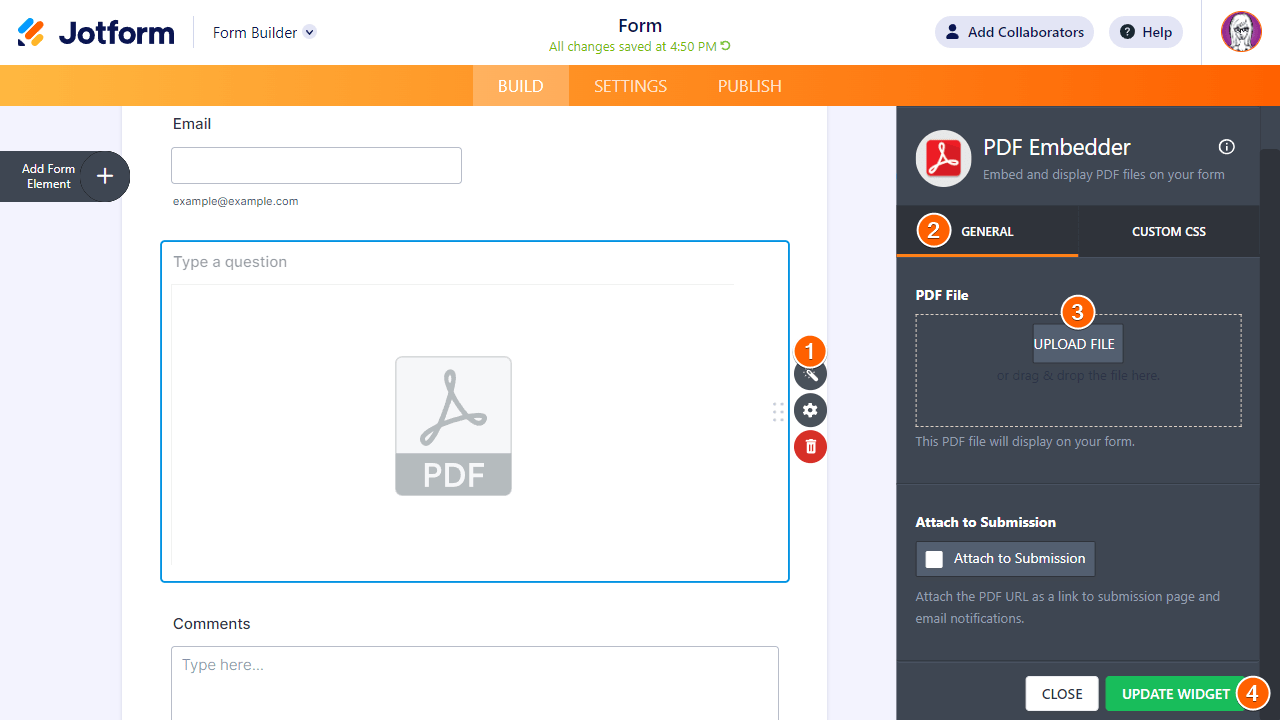1280x720 pixels.
Task: Enable the Attach to Submission checkbox
Action: pos(934,559)
